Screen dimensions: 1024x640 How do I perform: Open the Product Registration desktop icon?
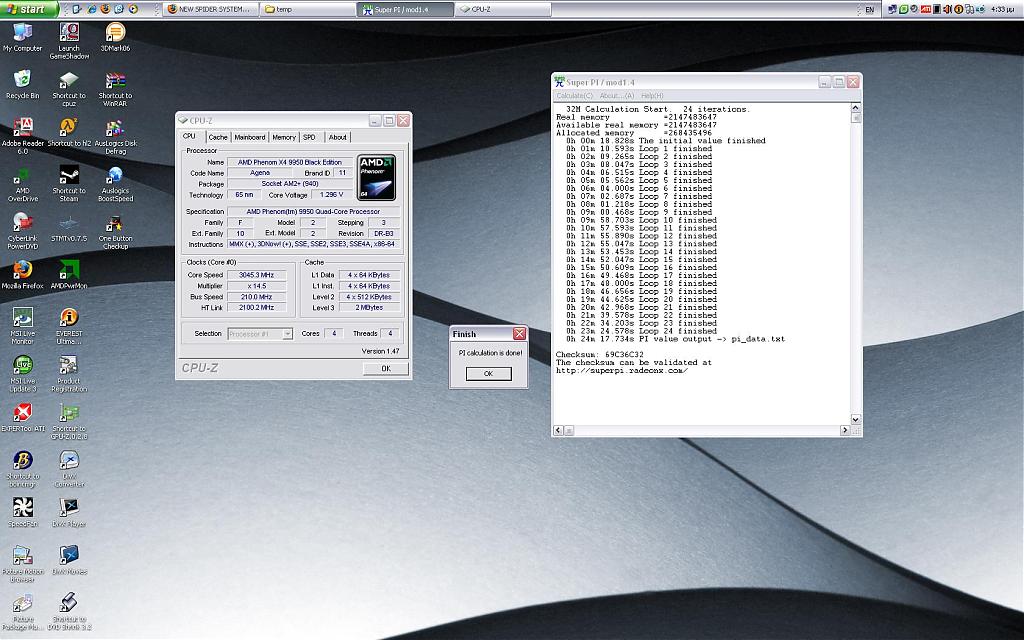pyautogui.click(x=69, y=374)
